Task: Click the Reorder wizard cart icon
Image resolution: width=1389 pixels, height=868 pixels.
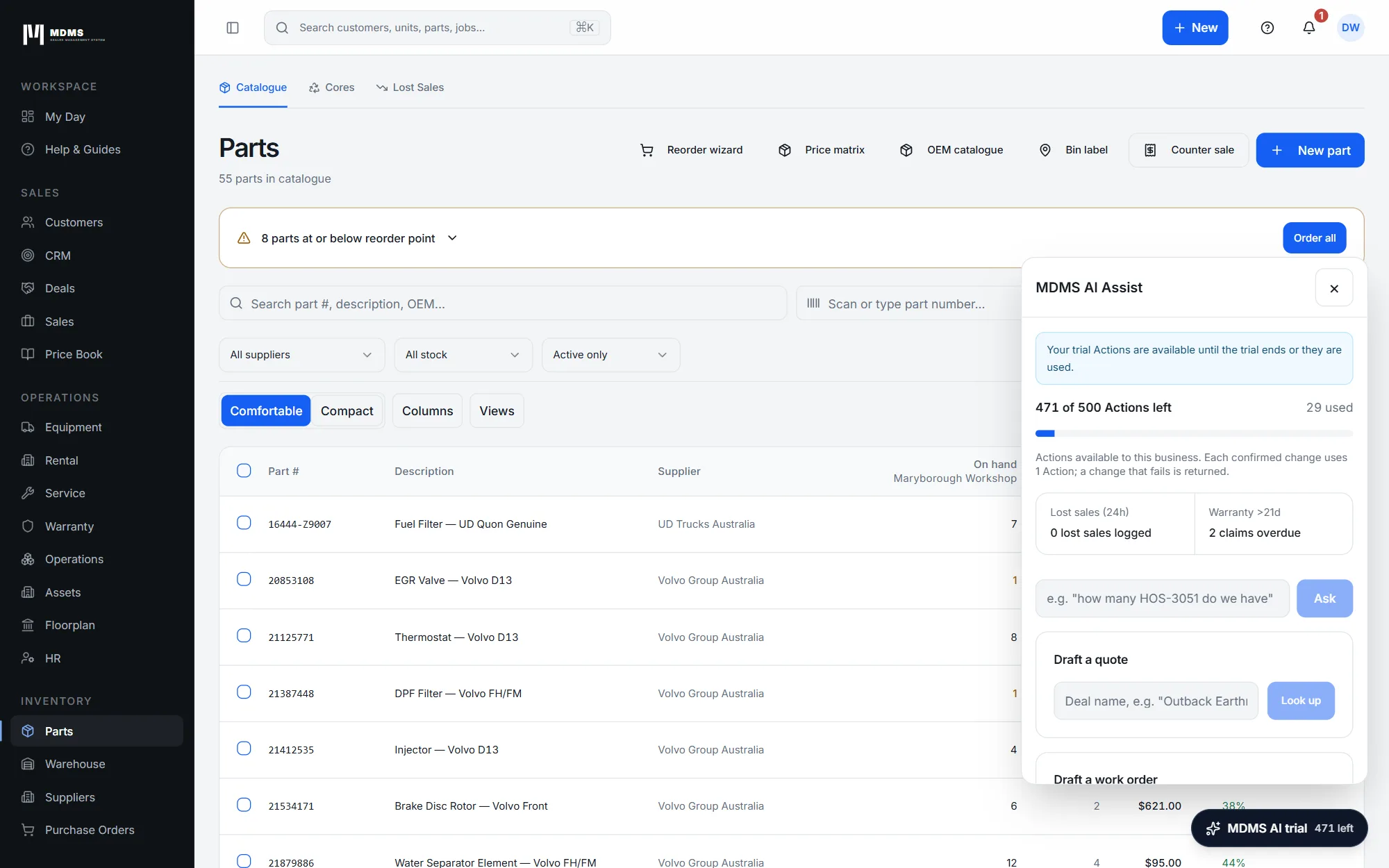Action: 647,150
